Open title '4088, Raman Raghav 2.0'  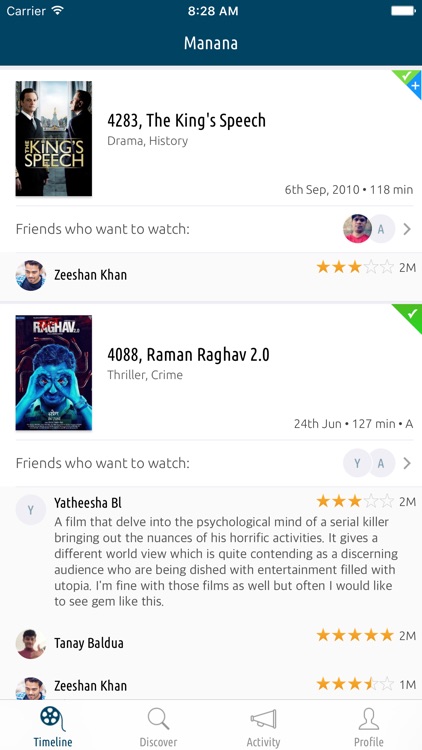coord(188,355)
